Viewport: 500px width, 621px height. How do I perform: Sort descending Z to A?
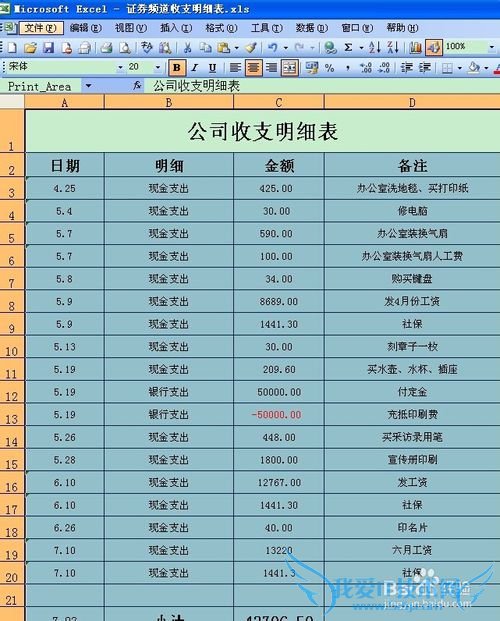pyautogui.click(x=393, y=48)
